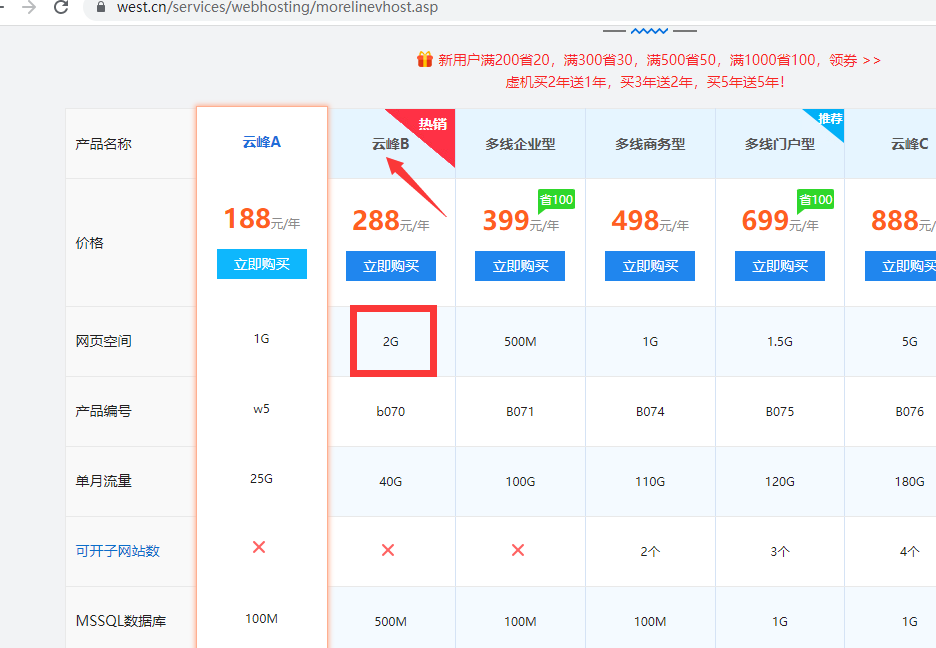Select the 多线商务型 product header
Image resolution: width=936 pixels, height=648 pixels.
[650, 144]
